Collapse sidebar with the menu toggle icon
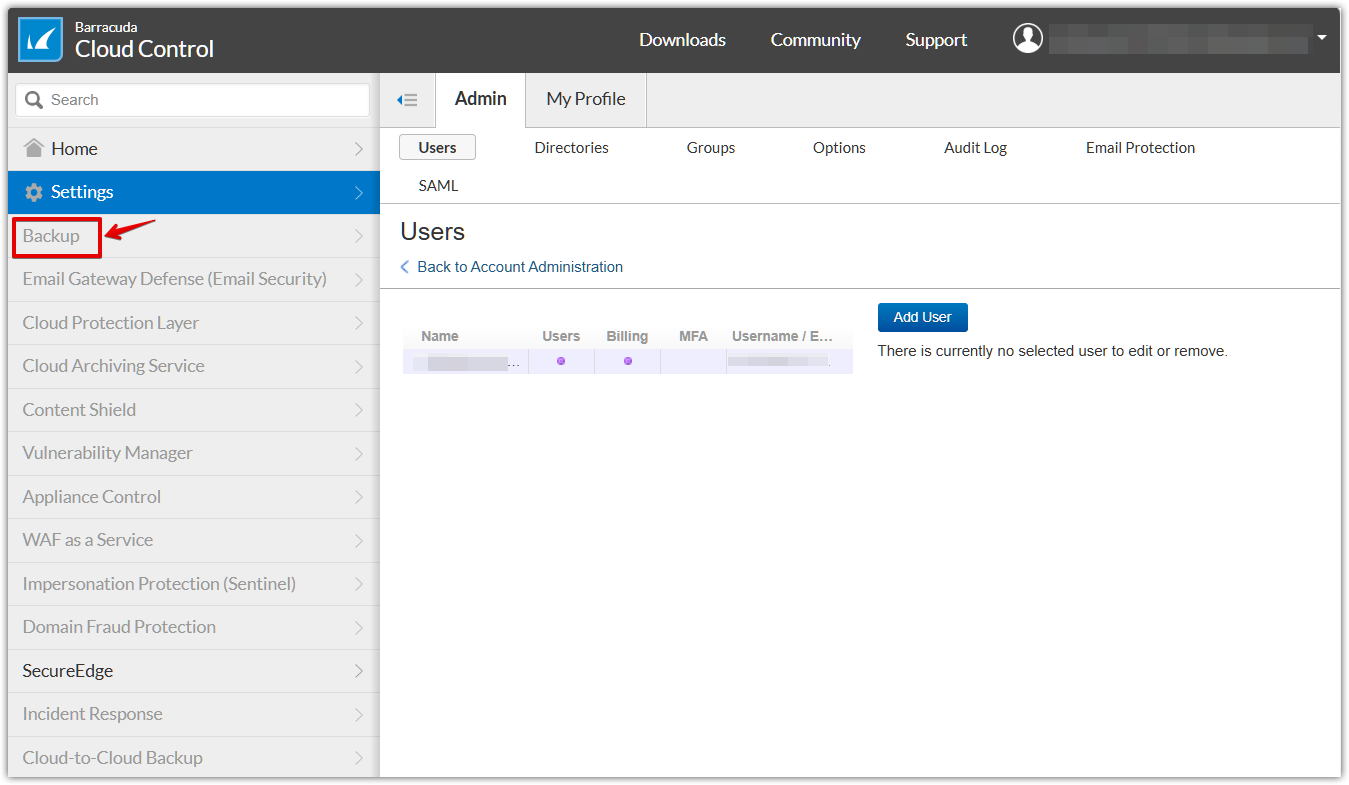The width and height of the screenshot is (1349, 785). pos(407,100)
